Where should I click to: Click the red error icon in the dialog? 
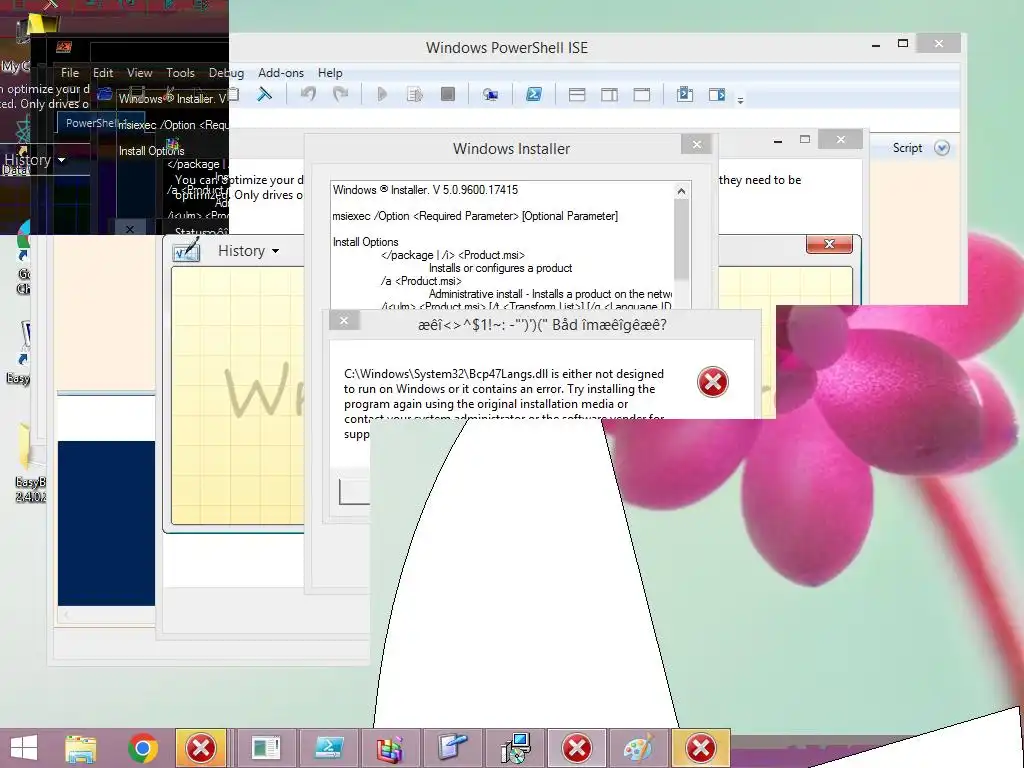(x=712, y=382)
